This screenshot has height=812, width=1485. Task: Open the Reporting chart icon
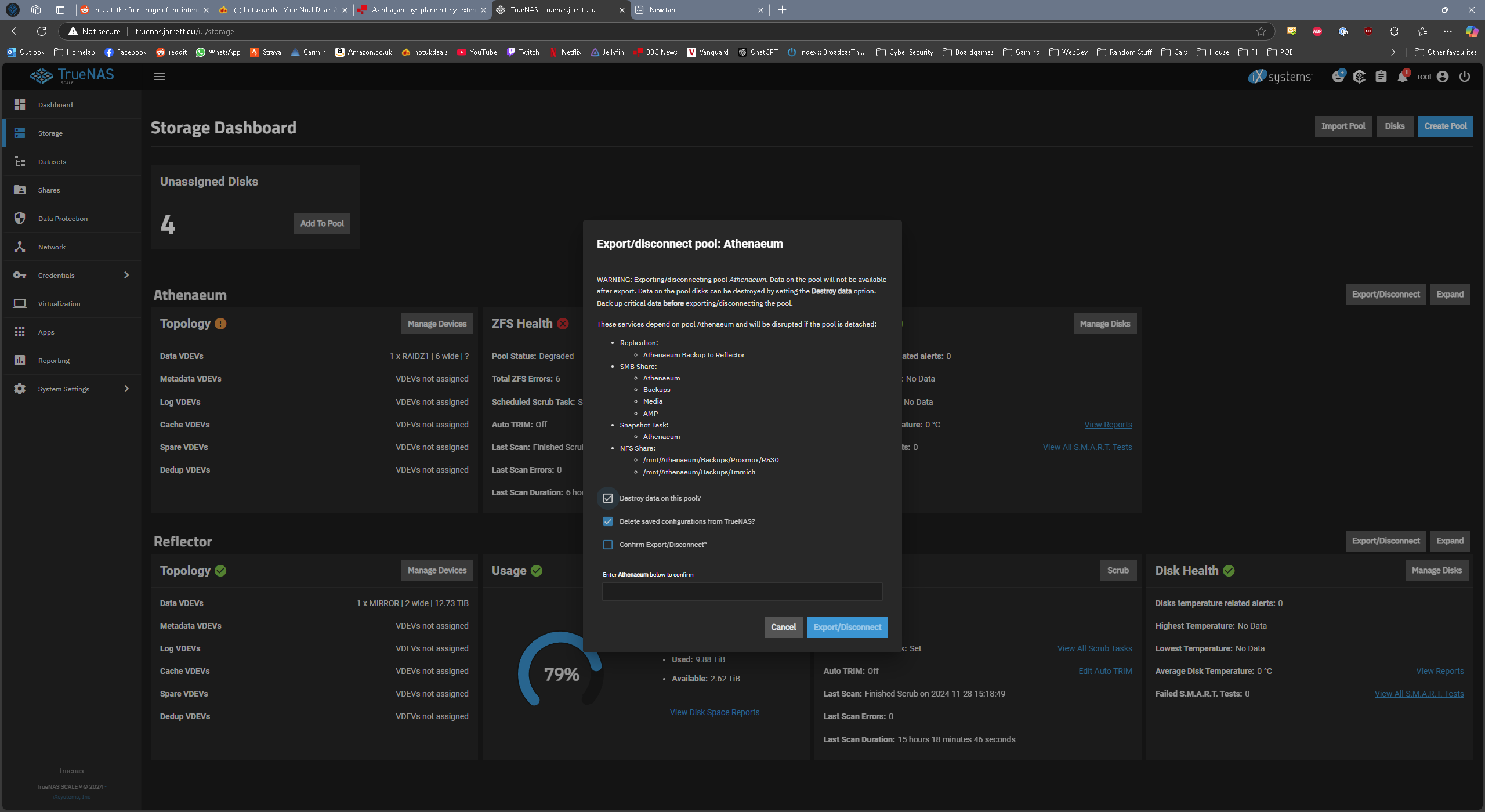point(20,360)
